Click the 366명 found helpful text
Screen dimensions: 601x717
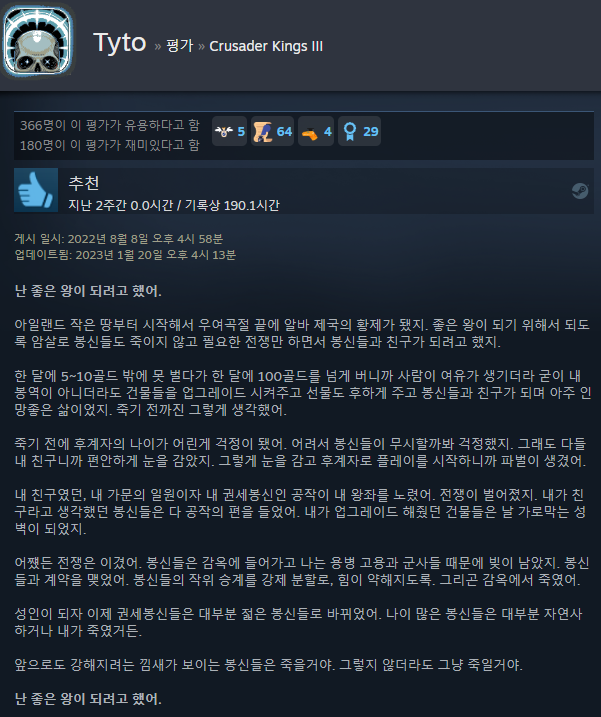click(x=110, y=125)
